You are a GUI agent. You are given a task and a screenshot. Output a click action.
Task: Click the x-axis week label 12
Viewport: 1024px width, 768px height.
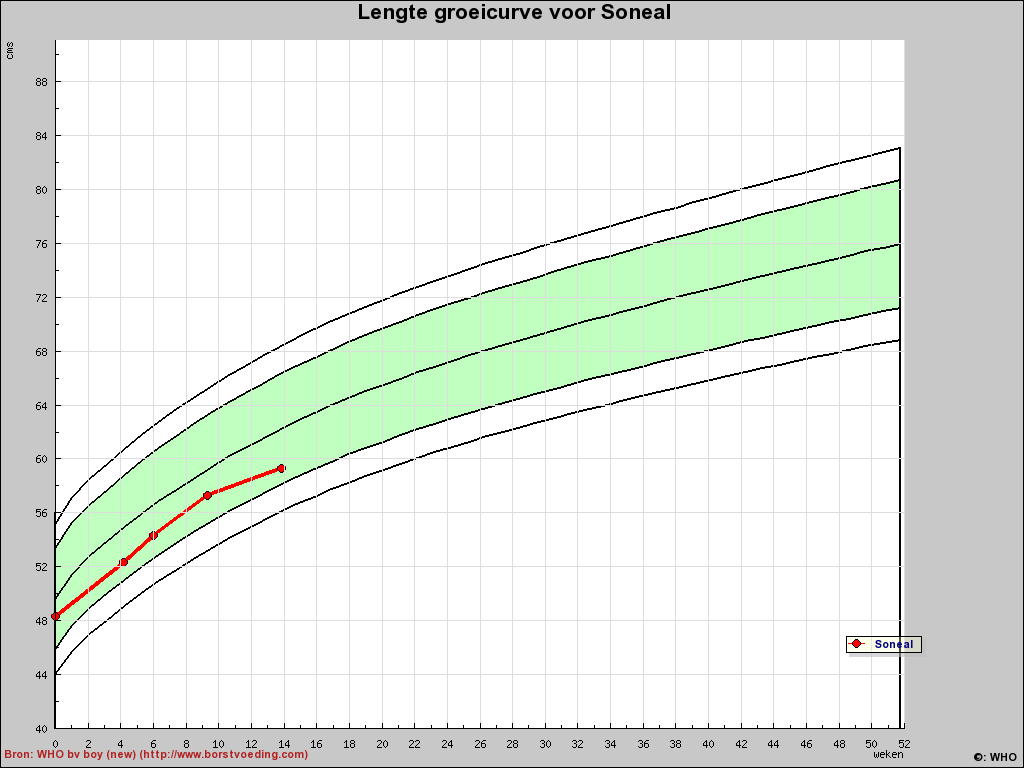click(x=251, y=744)
